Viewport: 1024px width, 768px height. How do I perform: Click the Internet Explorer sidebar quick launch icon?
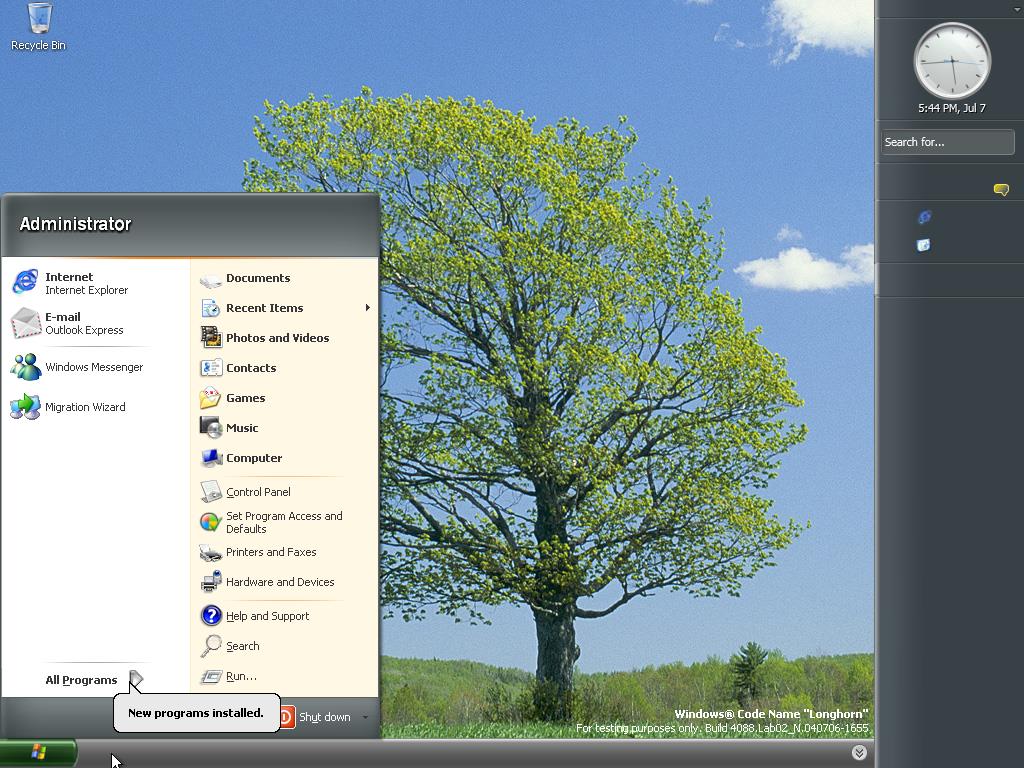[x=924, y=217]
